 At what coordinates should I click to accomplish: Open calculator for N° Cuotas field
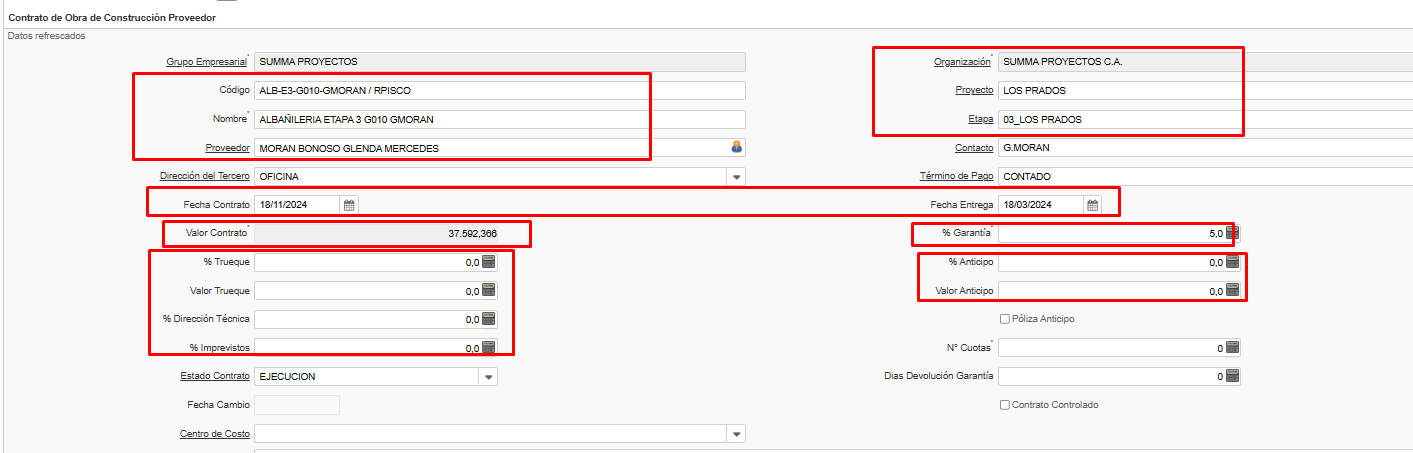[1232, 348]
